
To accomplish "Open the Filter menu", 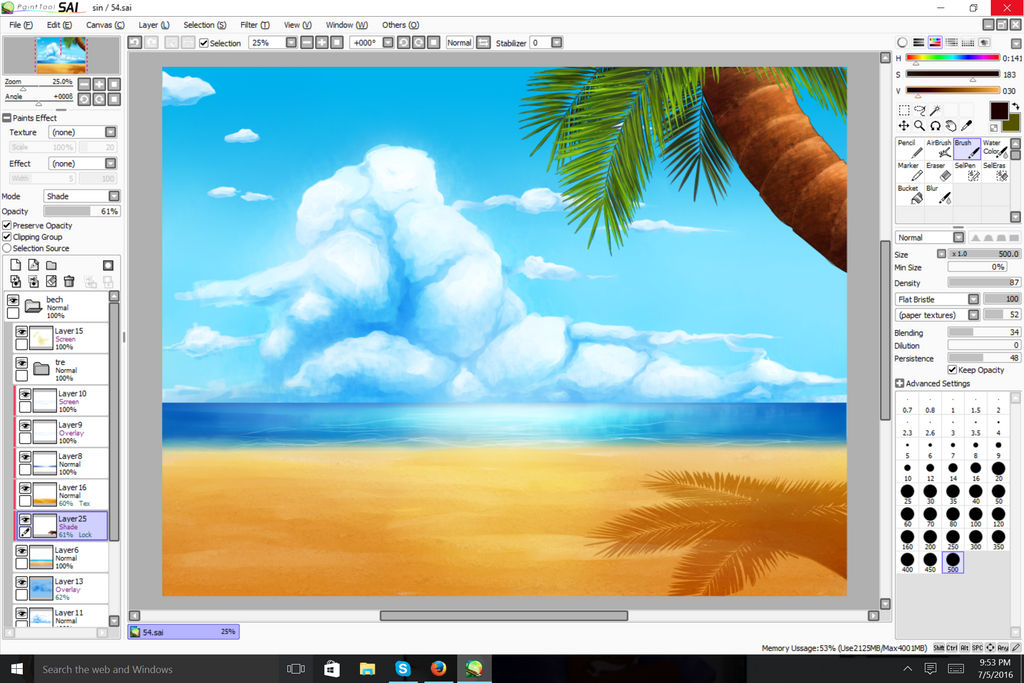I will click(x=254, y=25).
